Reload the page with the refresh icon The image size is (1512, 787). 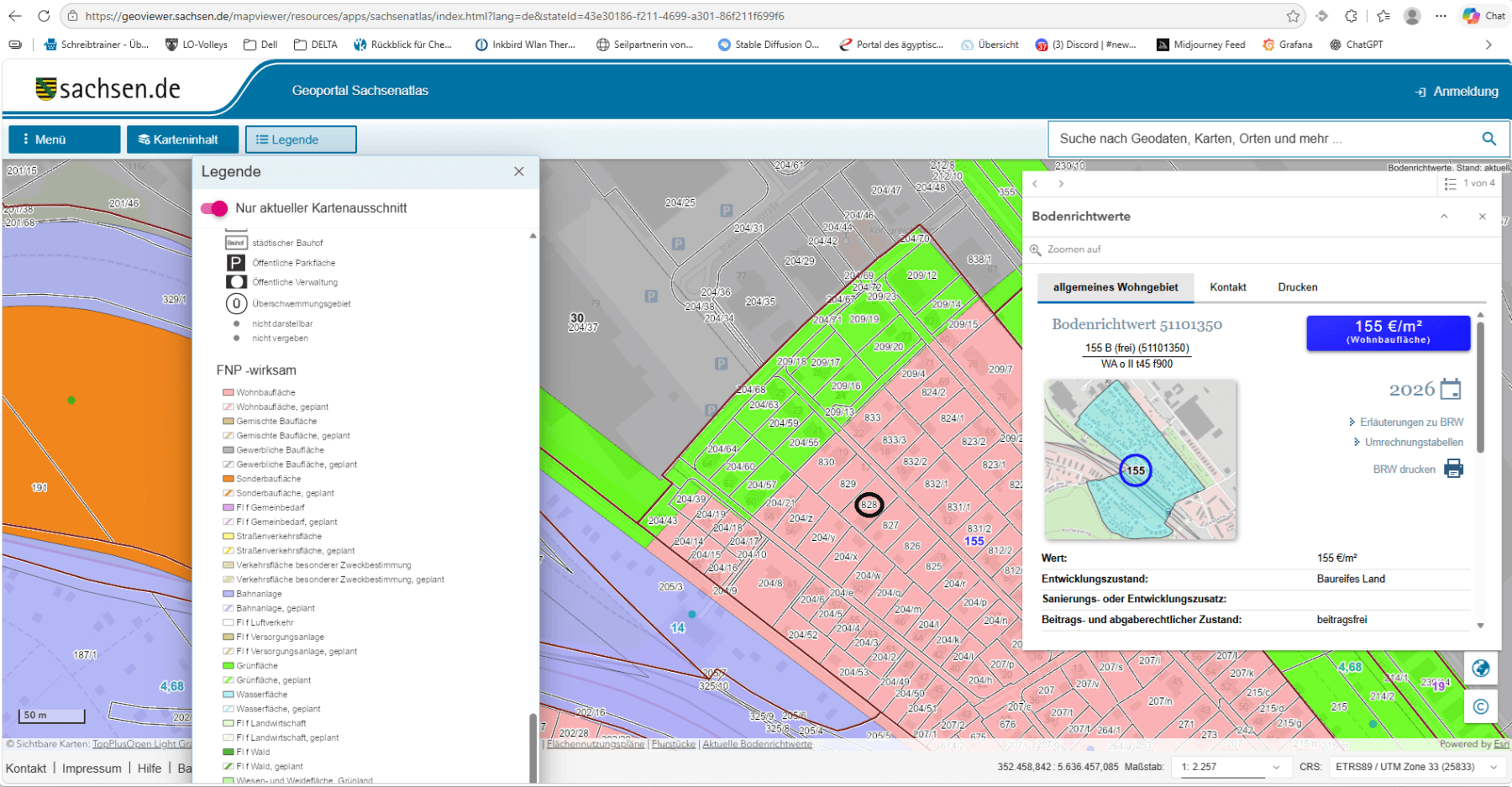coord(44,16)
